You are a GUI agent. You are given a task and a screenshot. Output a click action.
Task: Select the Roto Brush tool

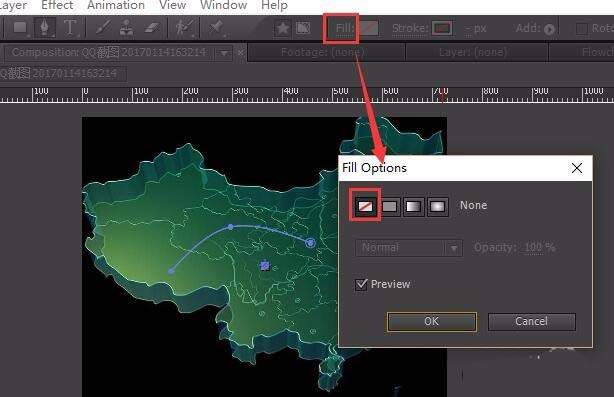183,28
